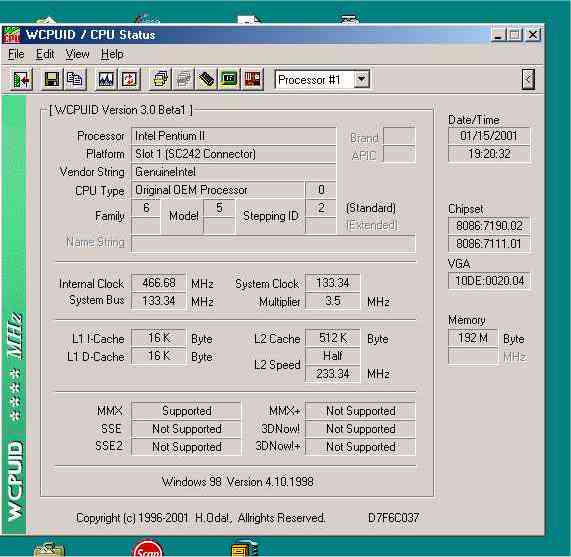Click the red circuit board toolbar icon
571x557 pixels.
click(x=252, y=79)
